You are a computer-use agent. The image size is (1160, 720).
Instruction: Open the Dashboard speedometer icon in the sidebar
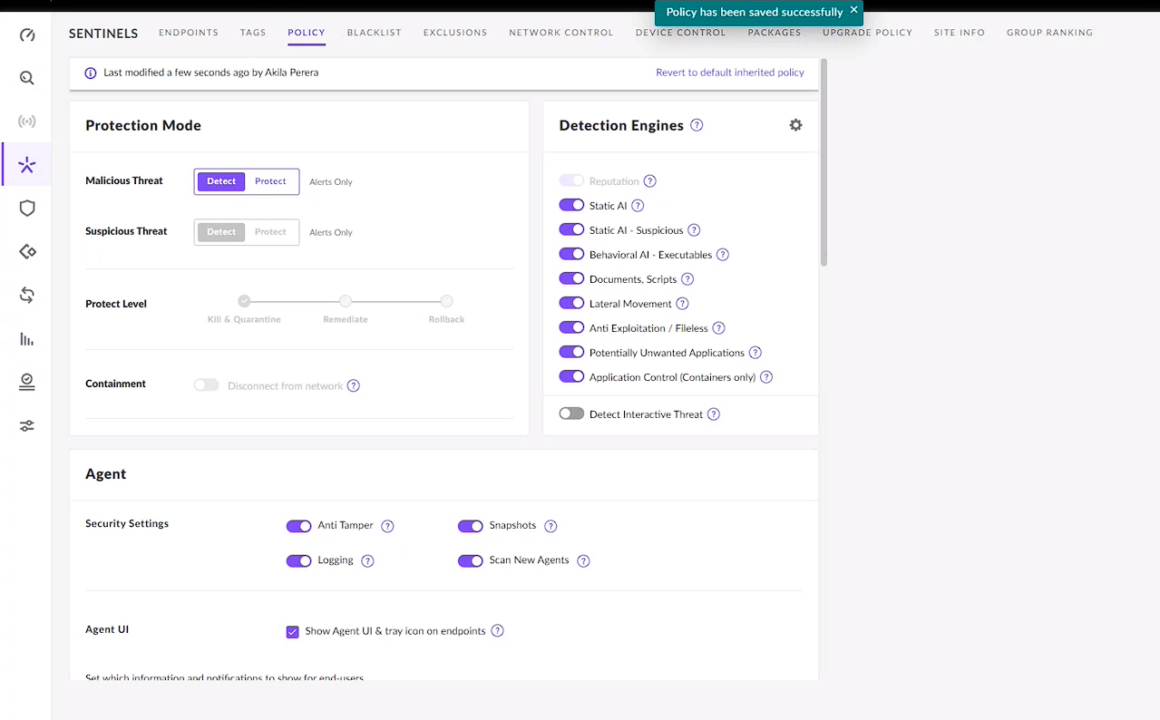click(27, 34)
